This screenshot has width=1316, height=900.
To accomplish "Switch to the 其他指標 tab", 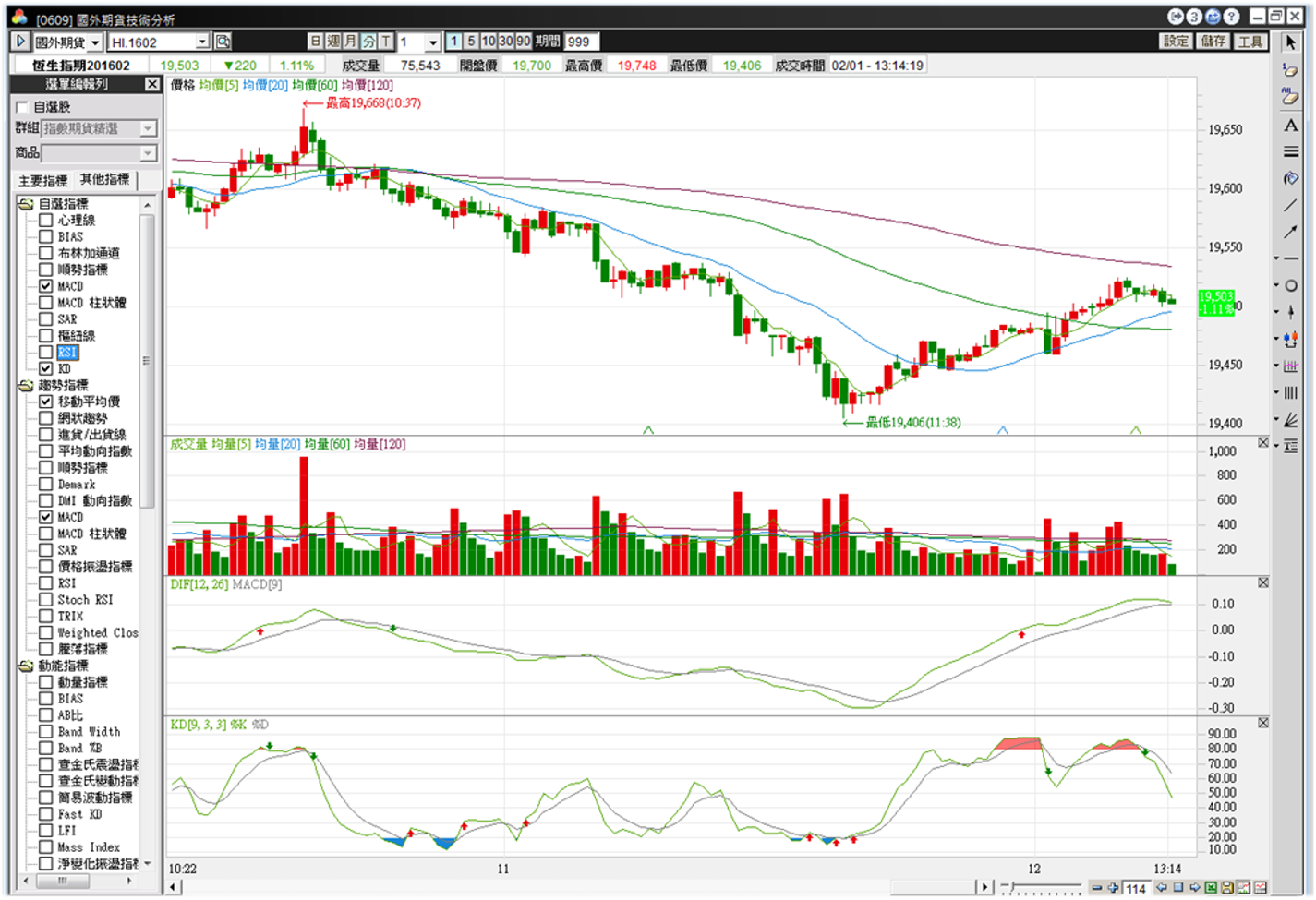I will pos(104,179).
